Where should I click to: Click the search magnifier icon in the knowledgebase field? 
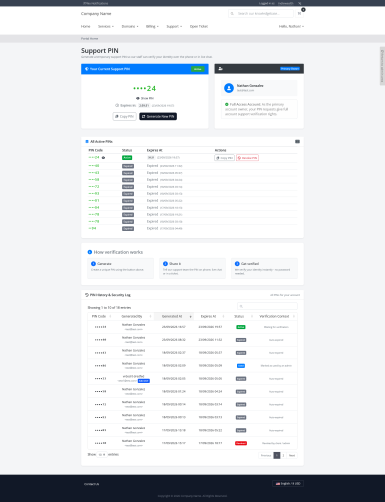232,14
